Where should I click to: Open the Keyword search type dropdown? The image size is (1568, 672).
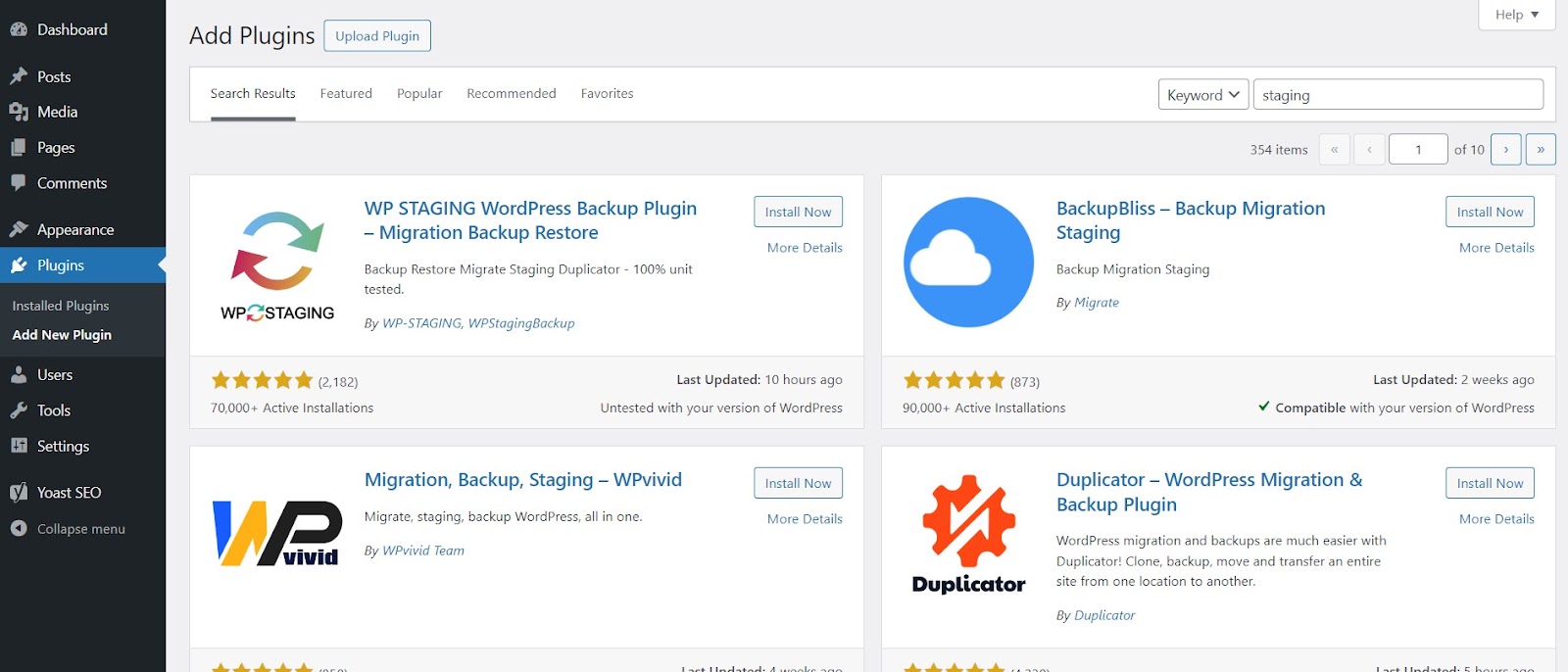[1203, 94]
